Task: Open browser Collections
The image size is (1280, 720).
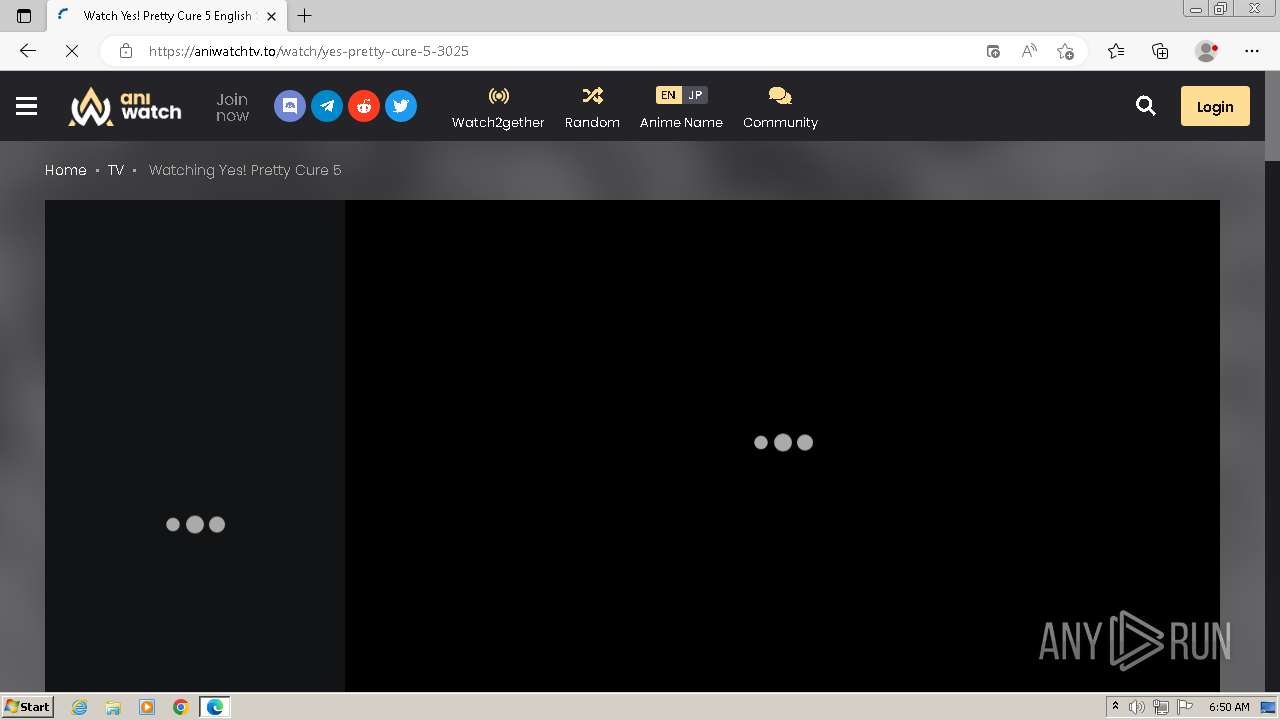Action: [1160, 51]
